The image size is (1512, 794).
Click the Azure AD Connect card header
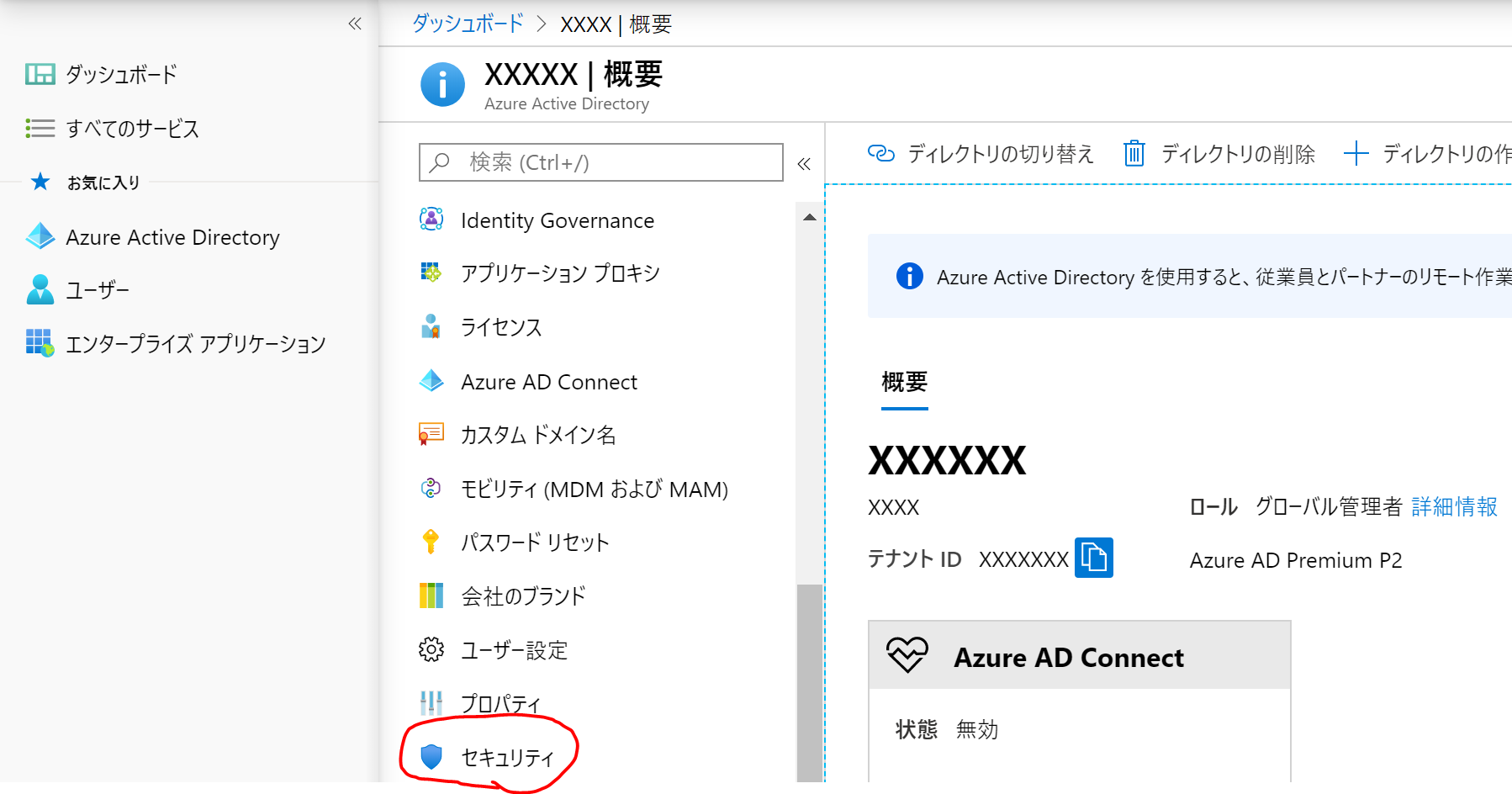pyautogui.click(x=1080, y=655)
